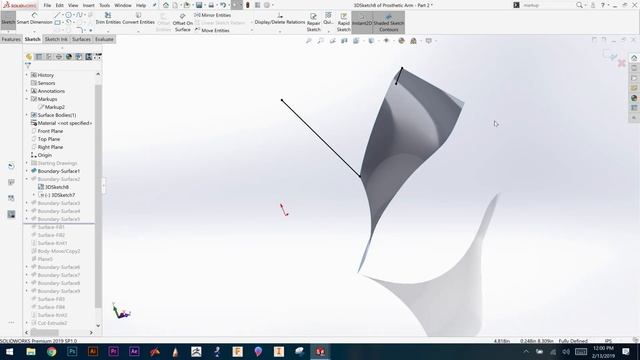640x360 pixels.
Task: Expand the History tree node
Action: [27, 75]
